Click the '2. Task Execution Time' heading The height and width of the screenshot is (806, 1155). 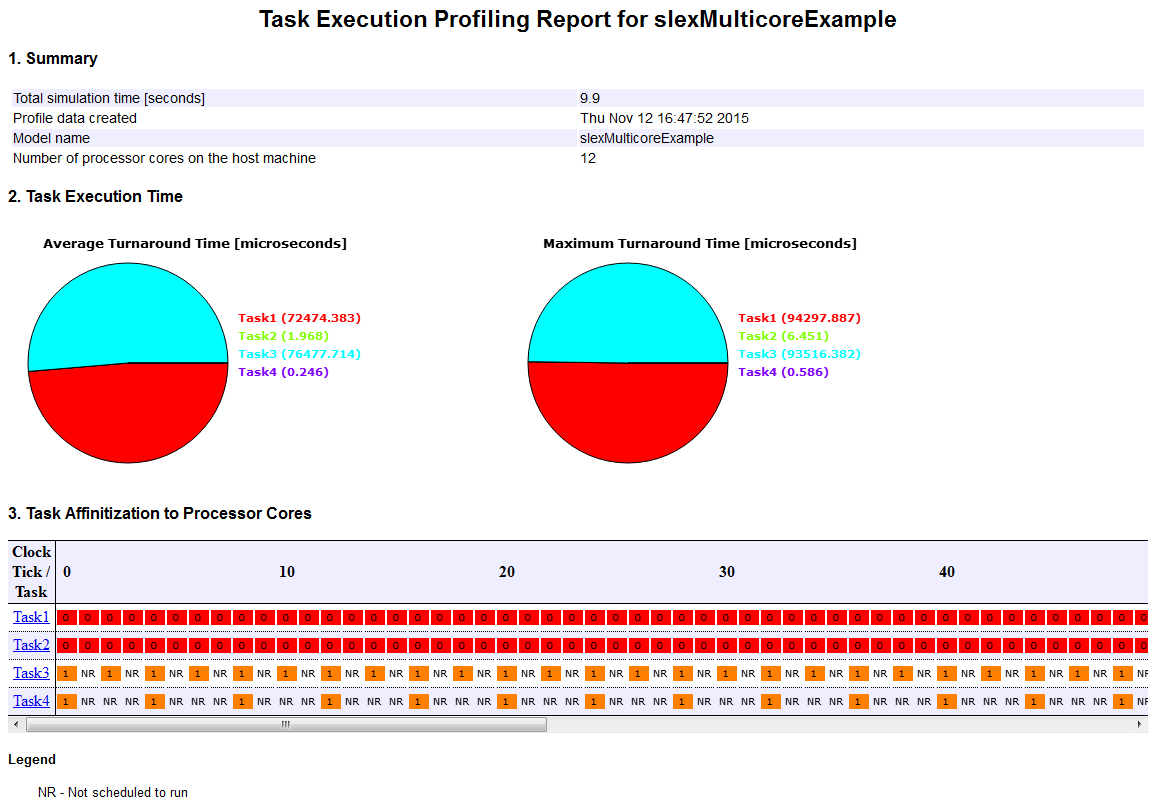96,196
